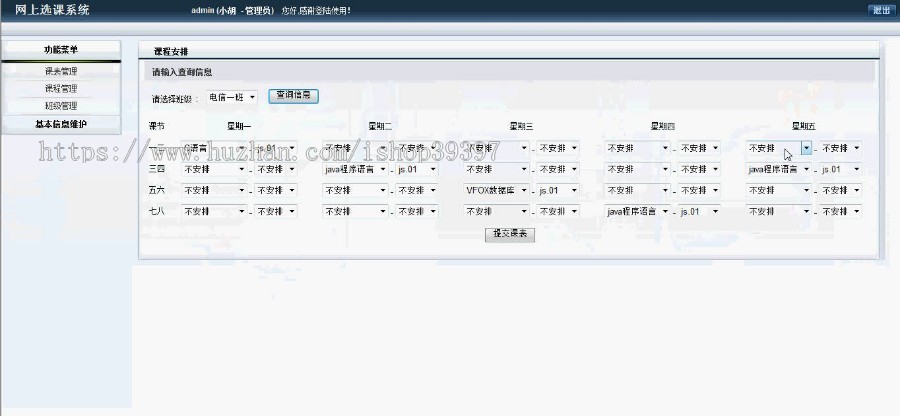Open Thursday first-row room dropdown
The height and width of the screenshot is (416, 900).
[x=699, y=148]
